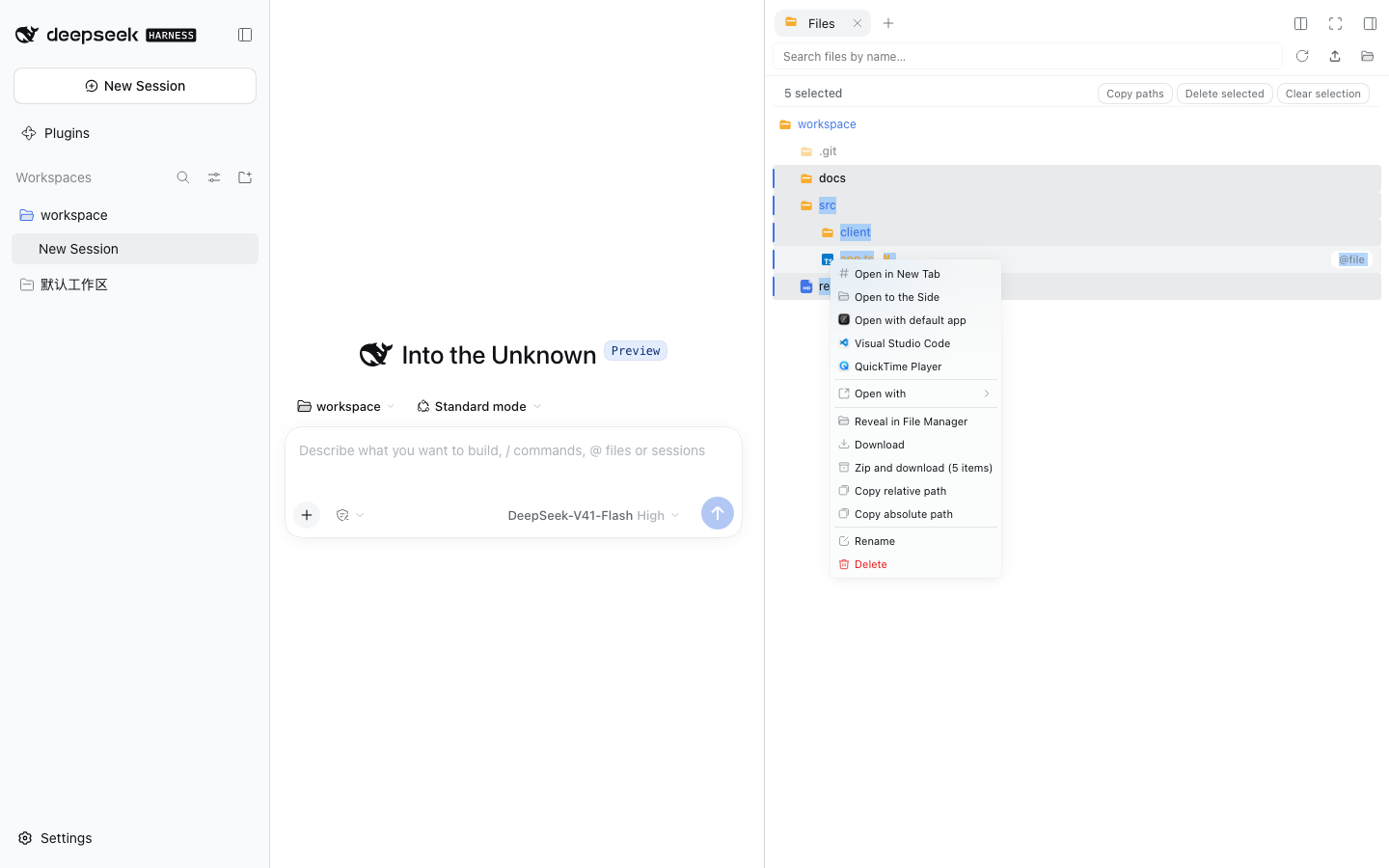The image size is (1389, 868).
Task: Click Delete in context menu
Action: click(915, 564)
